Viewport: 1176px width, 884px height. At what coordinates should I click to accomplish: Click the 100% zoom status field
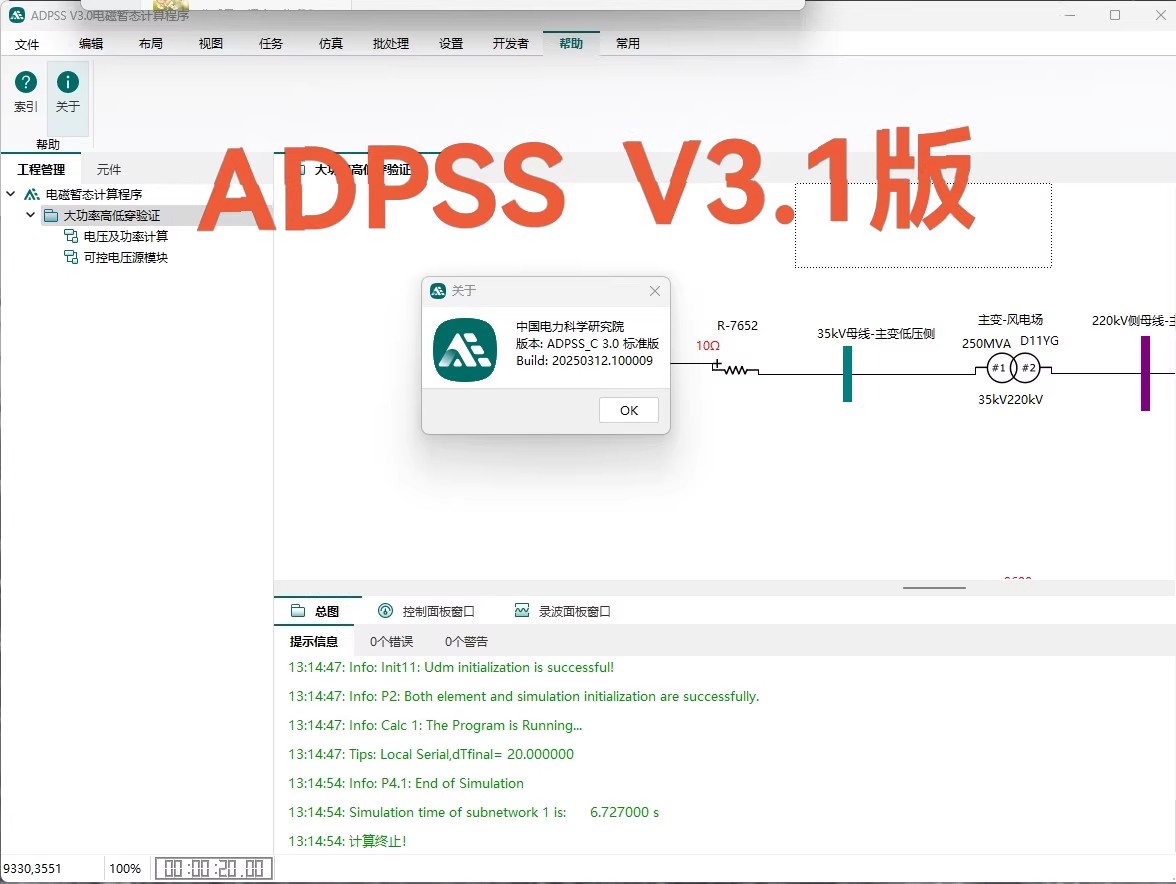click(124, 868)
